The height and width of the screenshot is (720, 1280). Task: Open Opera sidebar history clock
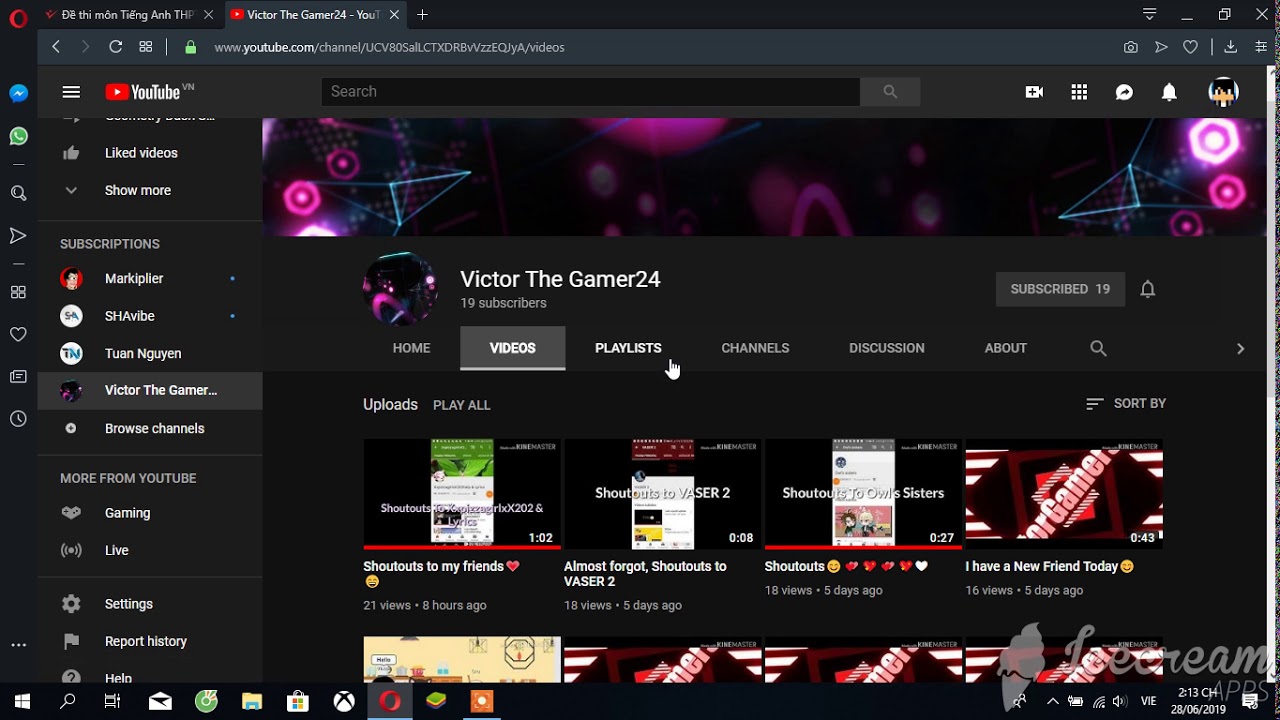(18, 419)
